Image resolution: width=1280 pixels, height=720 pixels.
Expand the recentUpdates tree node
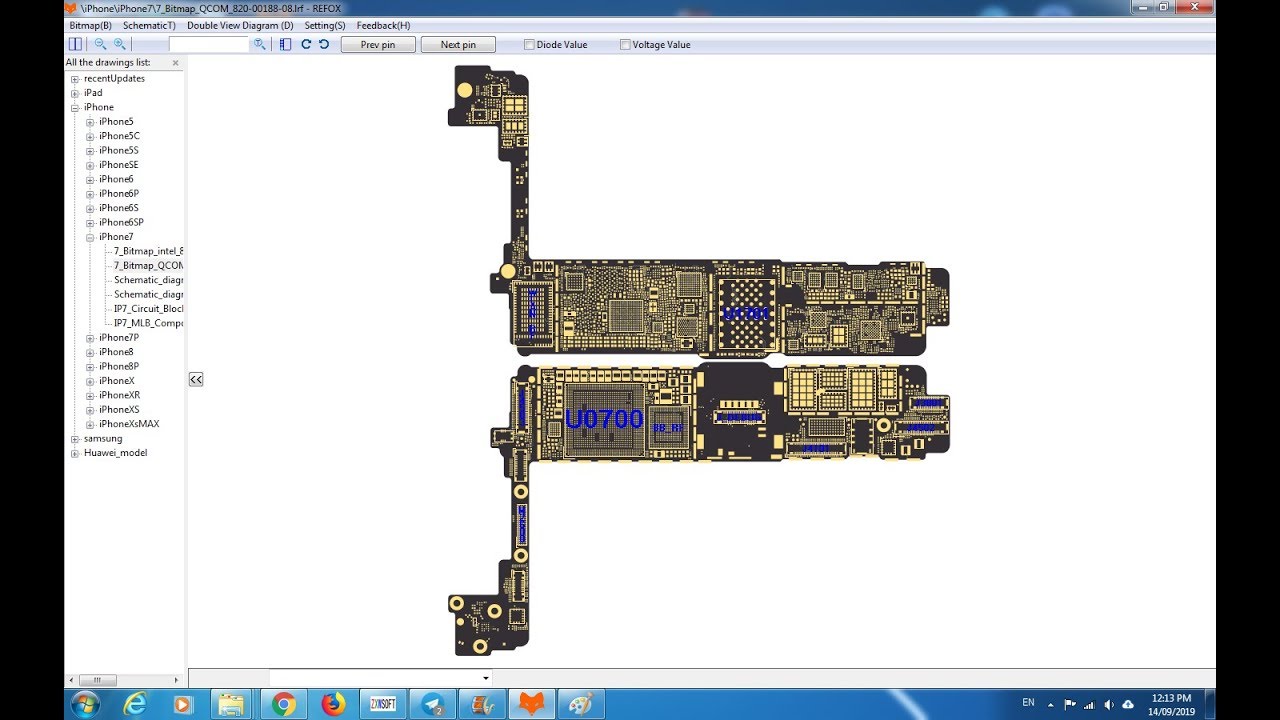tap(75, 79)
